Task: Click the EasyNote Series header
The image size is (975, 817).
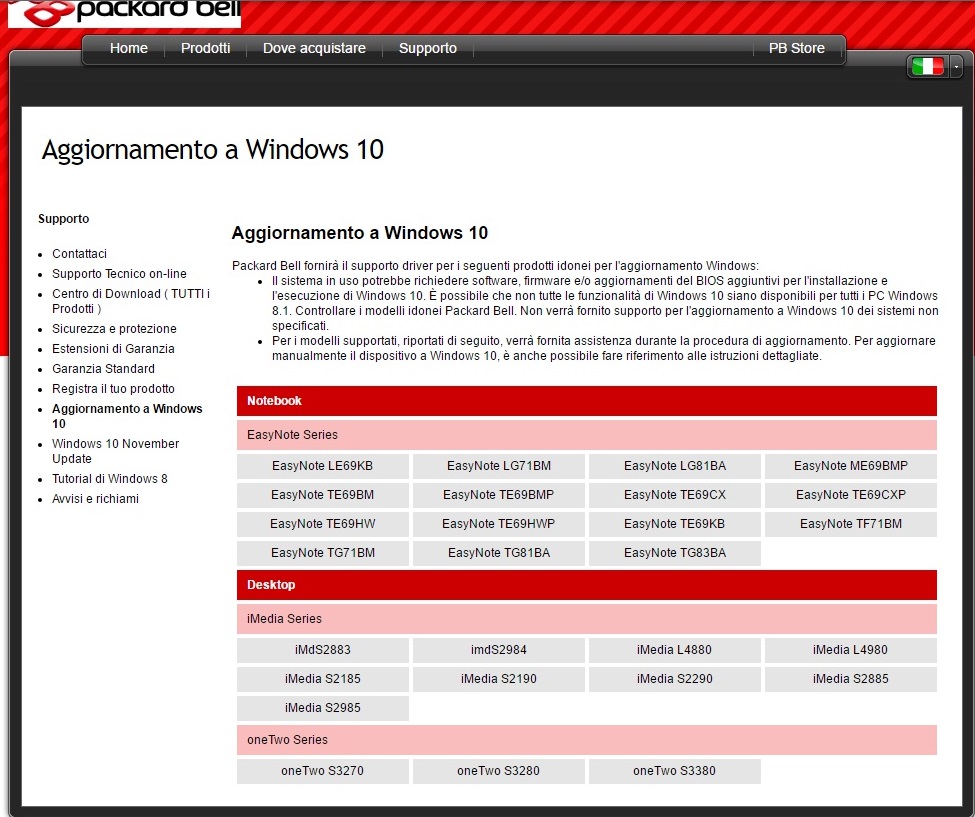Action: (x=586, y=435)
